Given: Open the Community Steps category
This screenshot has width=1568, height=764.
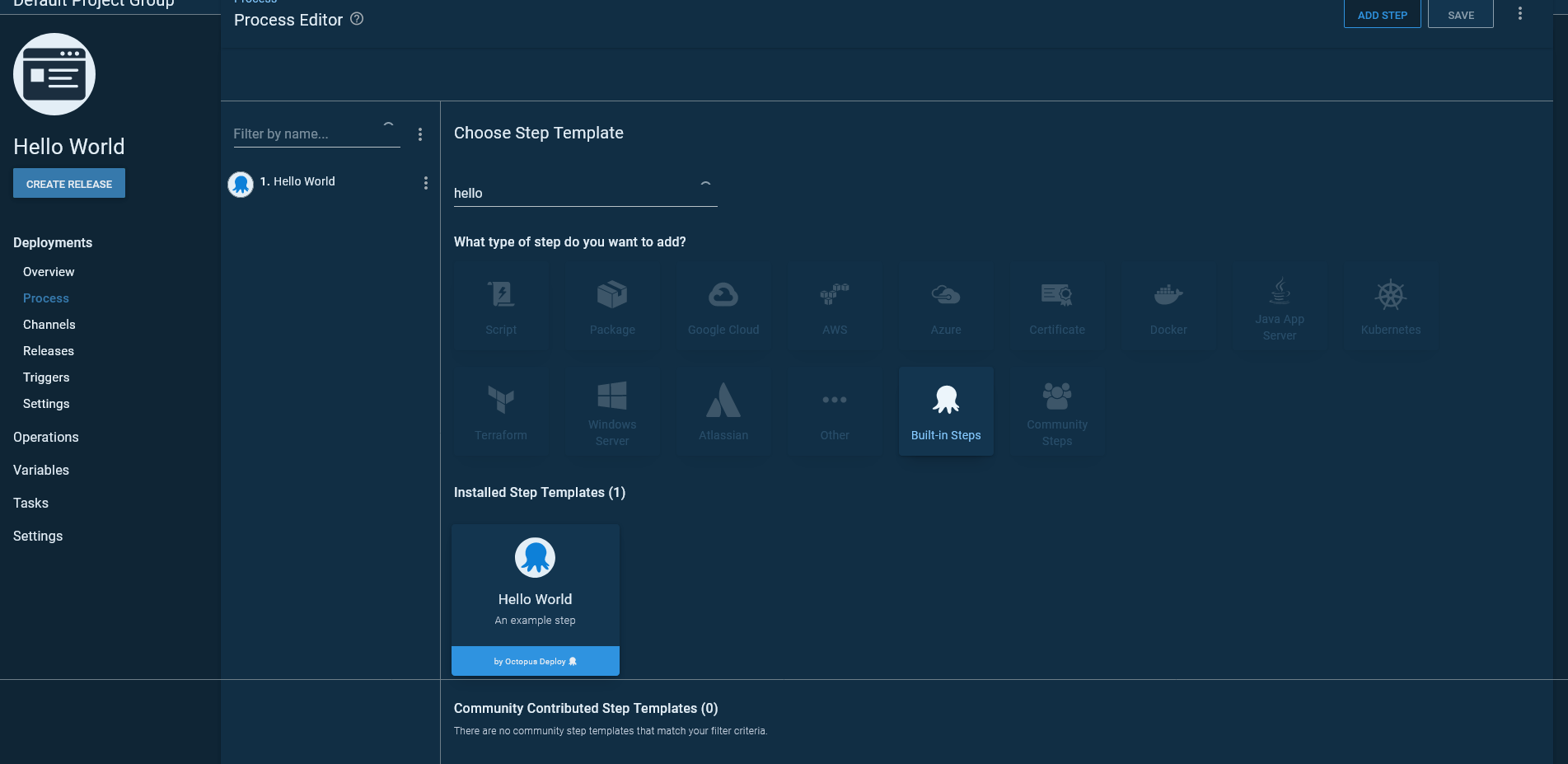Looking at the screenshot, I should [x=1057, y=411].
